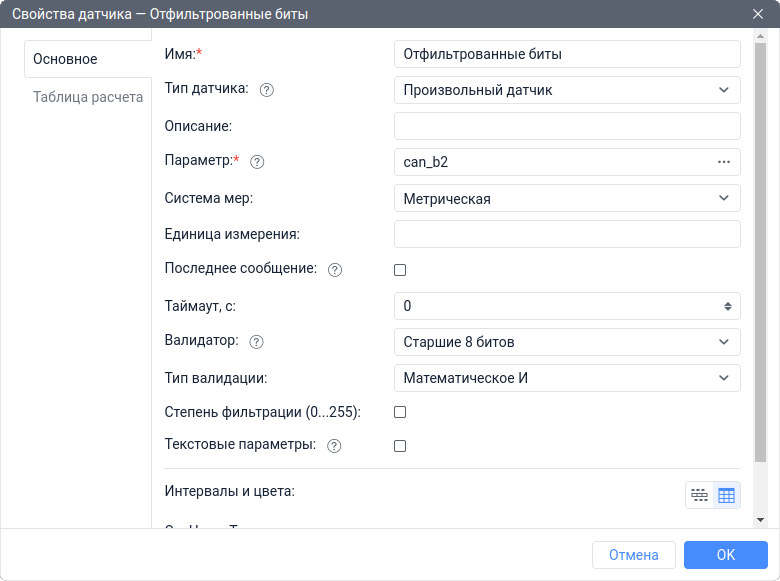Switch to Таблица расчета tab
780x581 pixels.
tap(88, 98)
